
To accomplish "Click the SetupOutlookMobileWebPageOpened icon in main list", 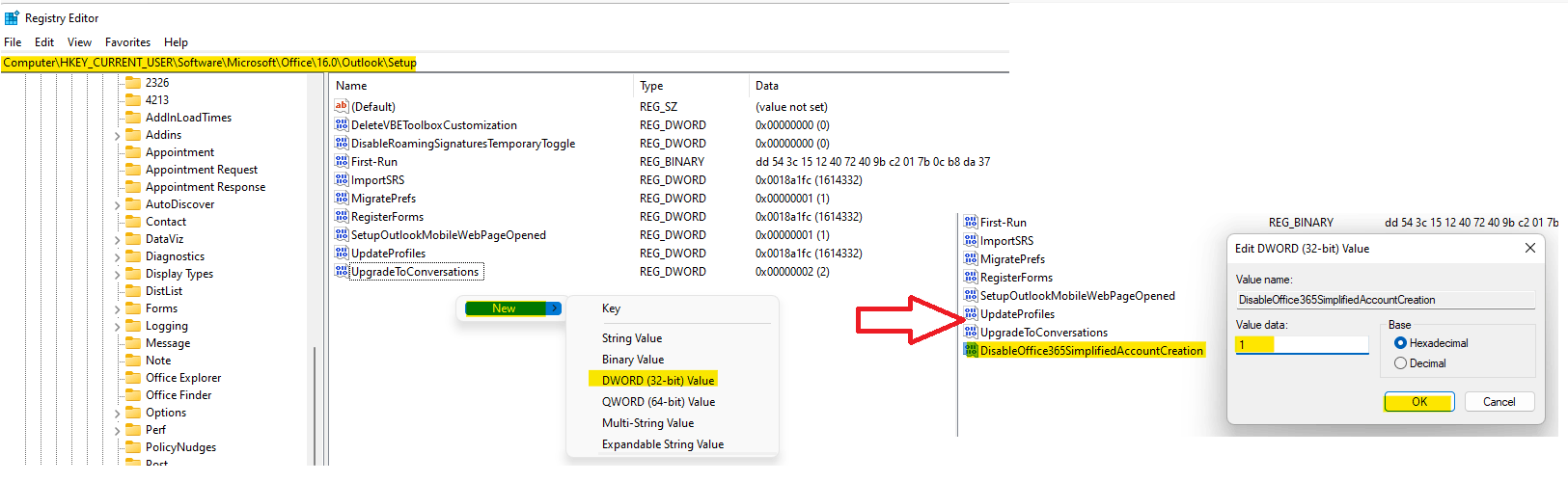I will pyautogui.click(x=342, y=234).
